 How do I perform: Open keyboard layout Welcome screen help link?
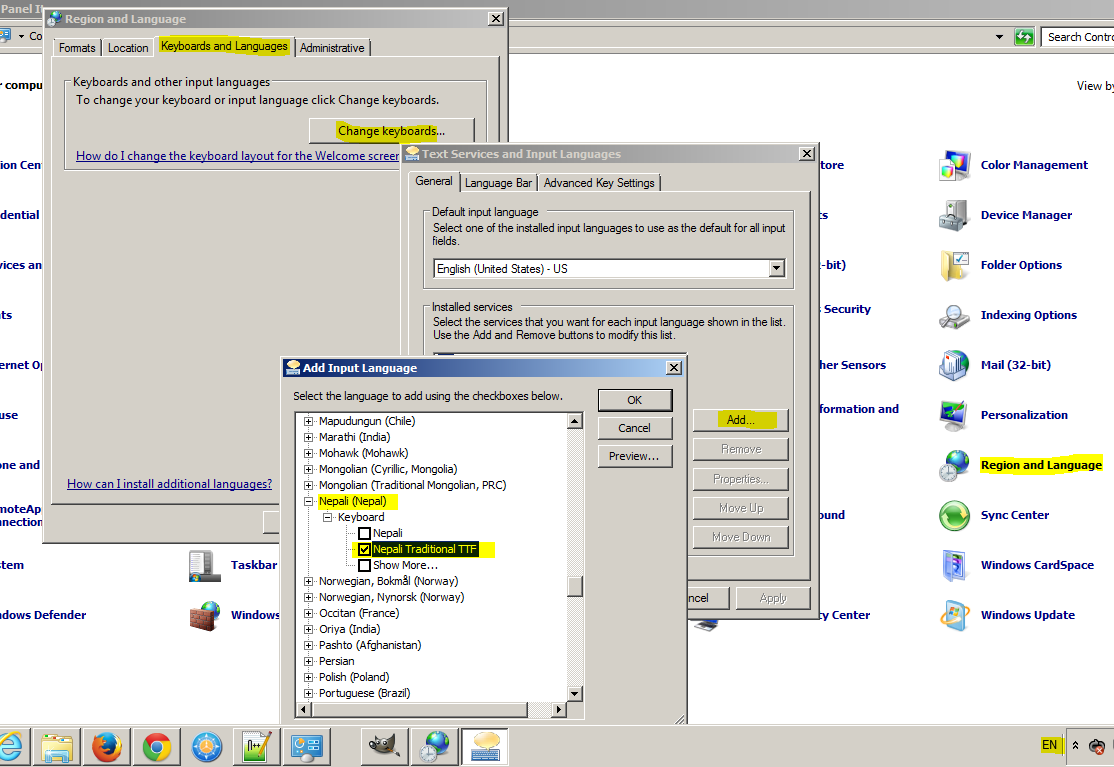tap(238, 156)
